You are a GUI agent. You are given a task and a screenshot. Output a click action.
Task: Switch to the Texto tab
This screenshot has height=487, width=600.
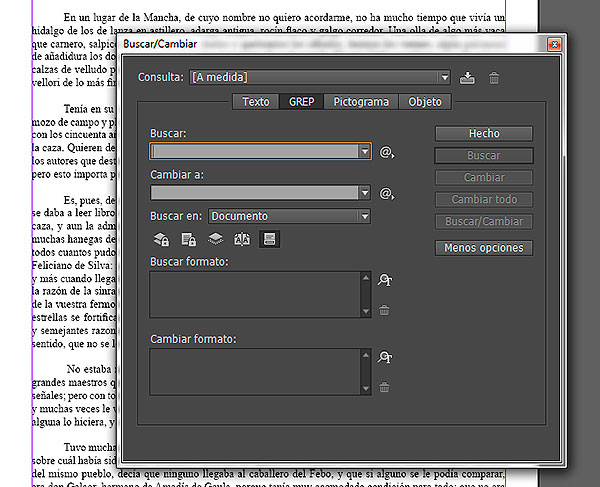(x=256, y=102)
